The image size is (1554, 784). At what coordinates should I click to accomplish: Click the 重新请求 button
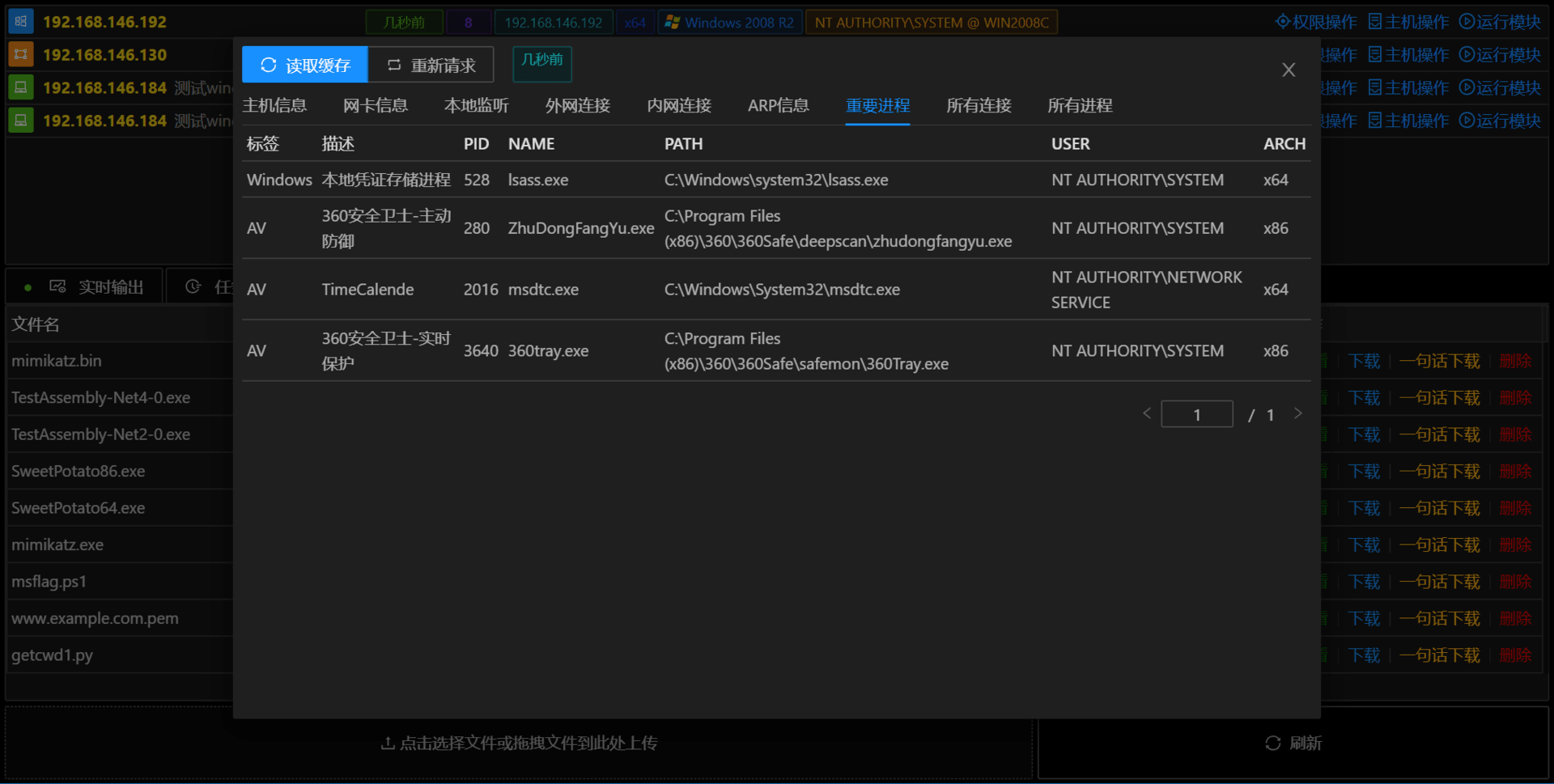[x=431, y=65]
